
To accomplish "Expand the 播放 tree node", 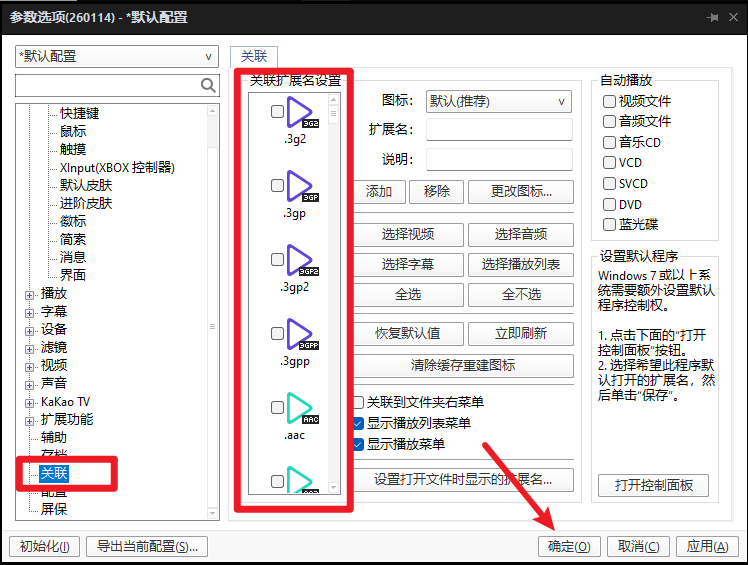I will (x=30, y=295).
